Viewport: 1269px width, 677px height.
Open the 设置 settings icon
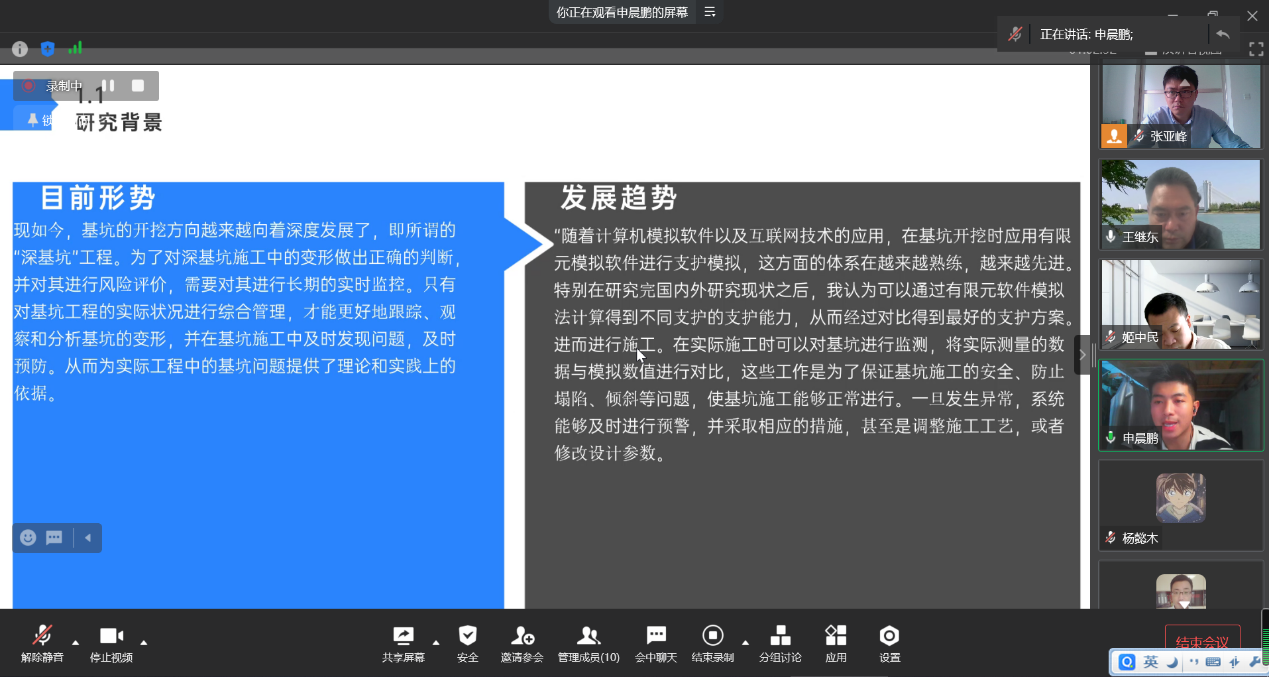(x=889, y=636)
